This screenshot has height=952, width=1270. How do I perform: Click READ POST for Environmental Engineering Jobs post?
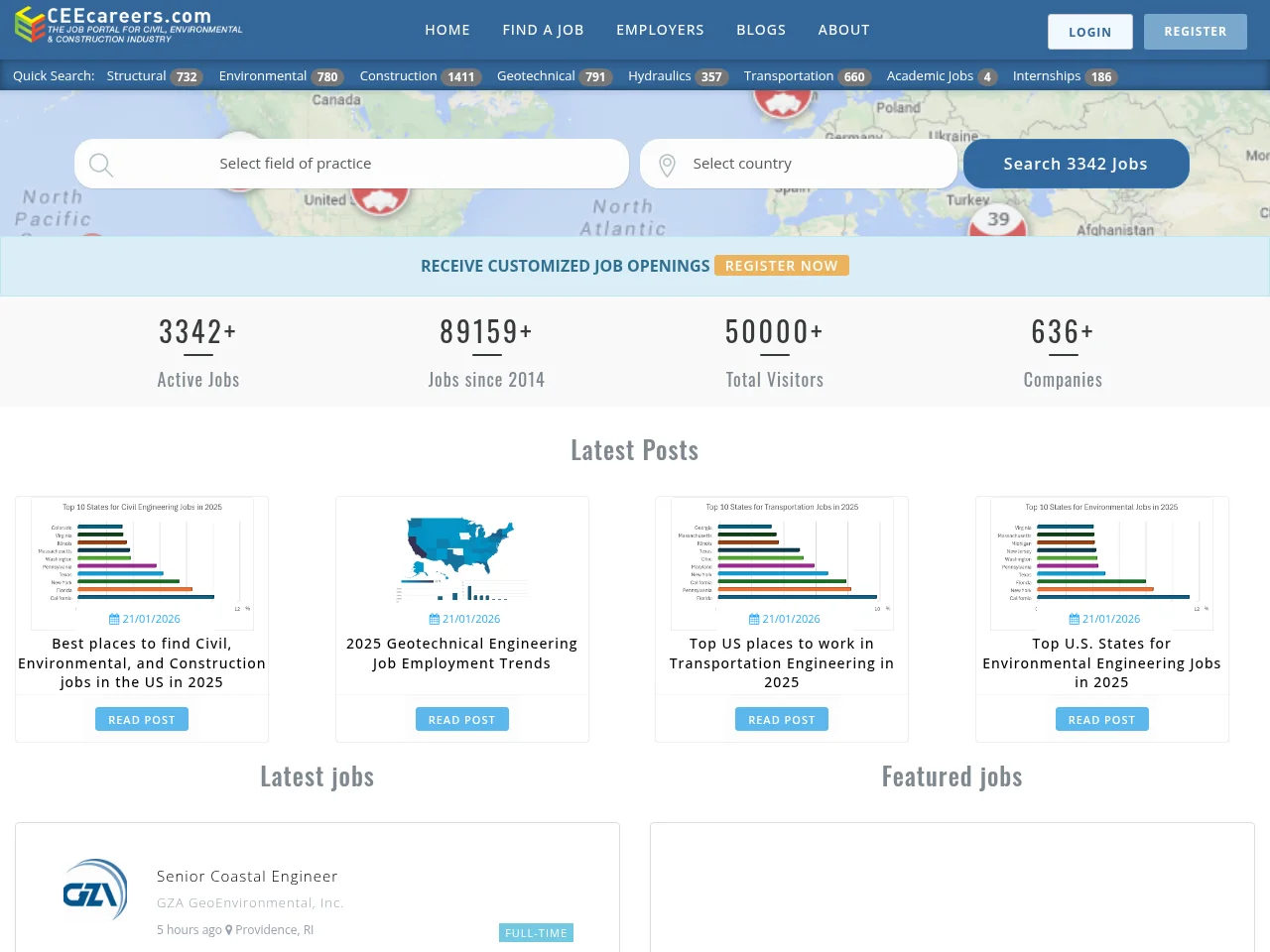(1102, 719)
